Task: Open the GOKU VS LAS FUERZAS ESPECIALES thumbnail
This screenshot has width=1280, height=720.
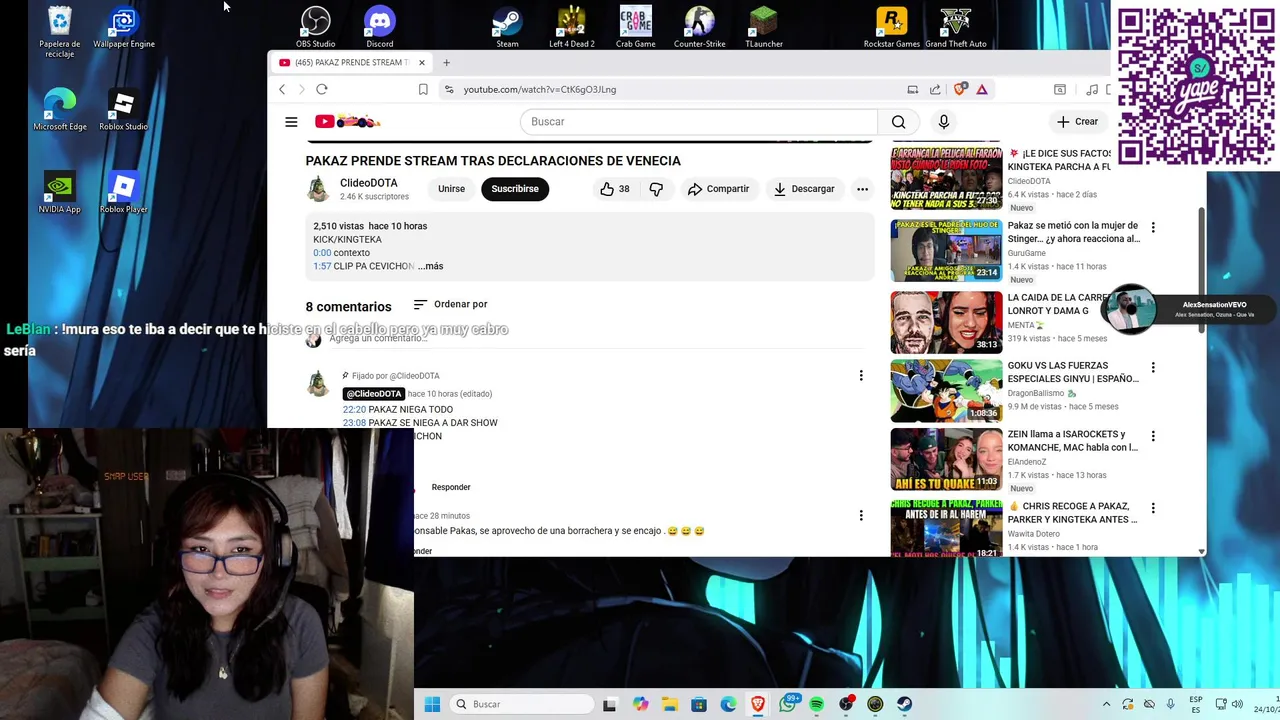Action: [946, 390]
